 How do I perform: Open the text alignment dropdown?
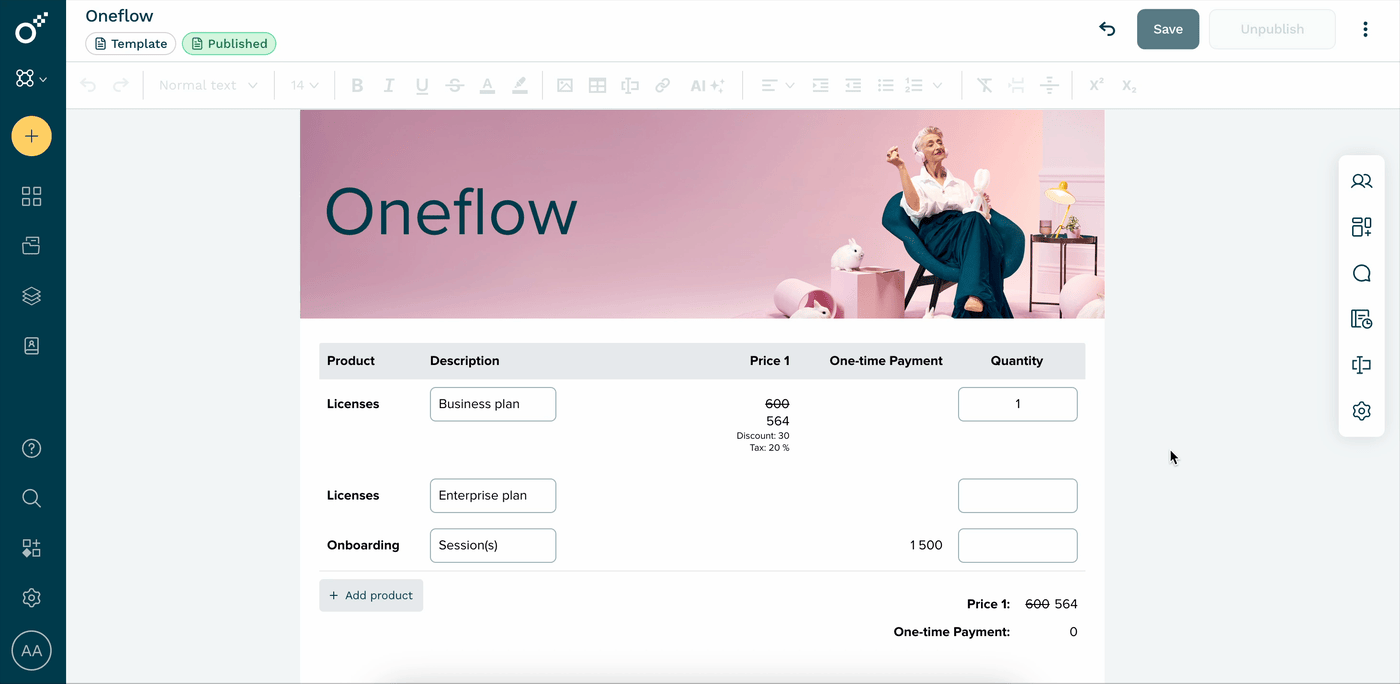pyautogui.click(x=777, y=85)
